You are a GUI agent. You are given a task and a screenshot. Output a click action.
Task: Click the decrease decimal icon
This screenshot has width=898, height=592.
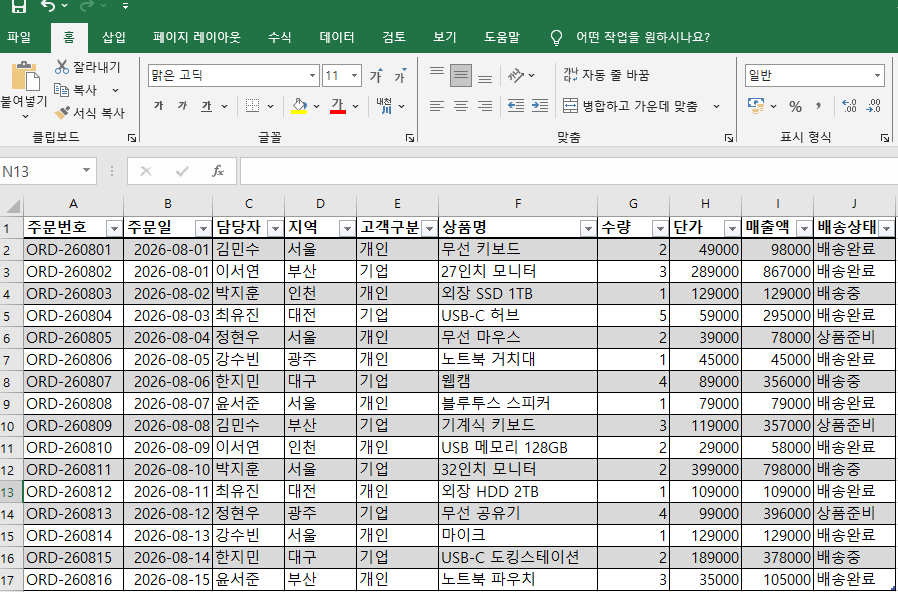(x=874, y=106)
